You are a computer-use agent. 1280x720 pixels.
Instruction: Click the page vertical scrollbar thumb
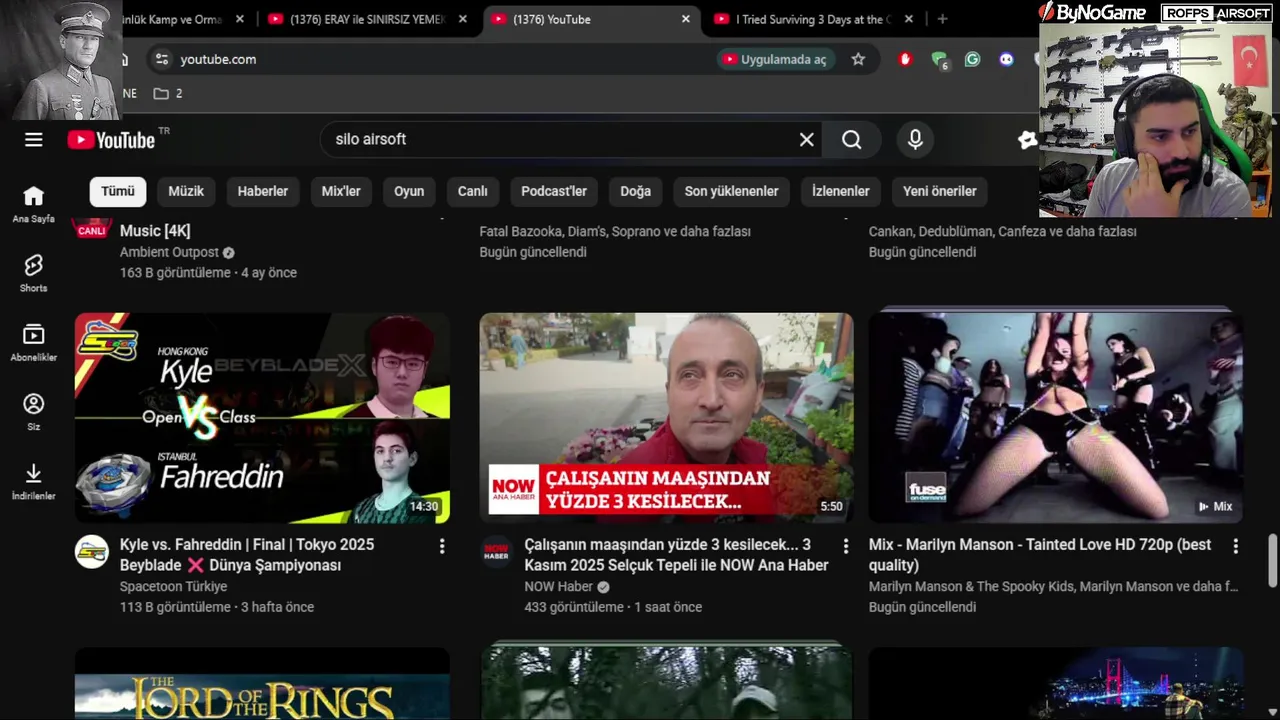pos(1272,560)
